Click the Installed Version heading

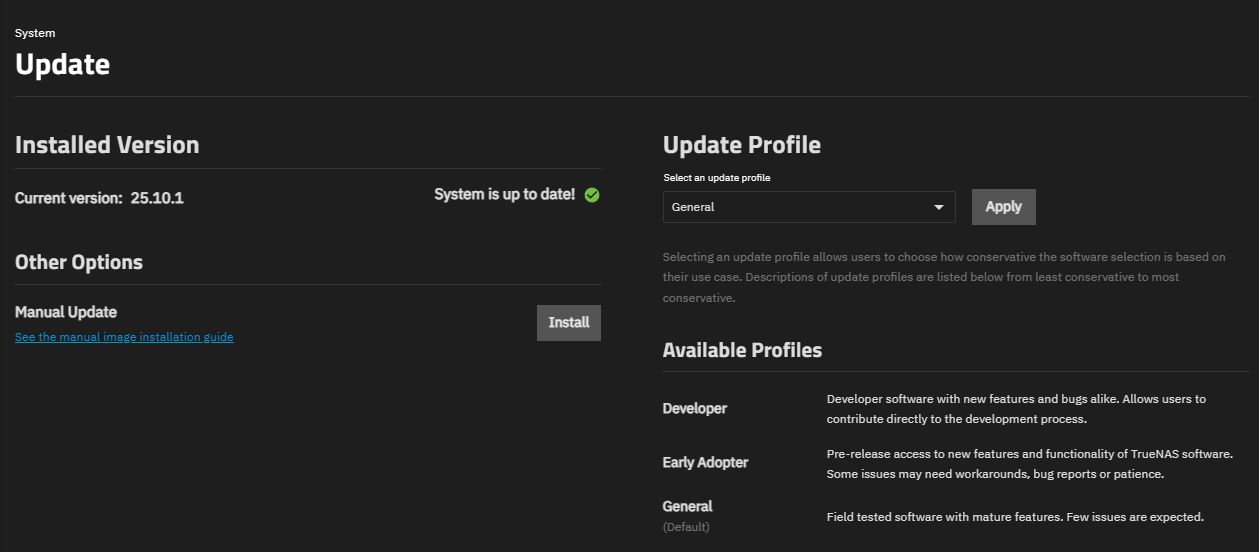(x=107, y=145)
